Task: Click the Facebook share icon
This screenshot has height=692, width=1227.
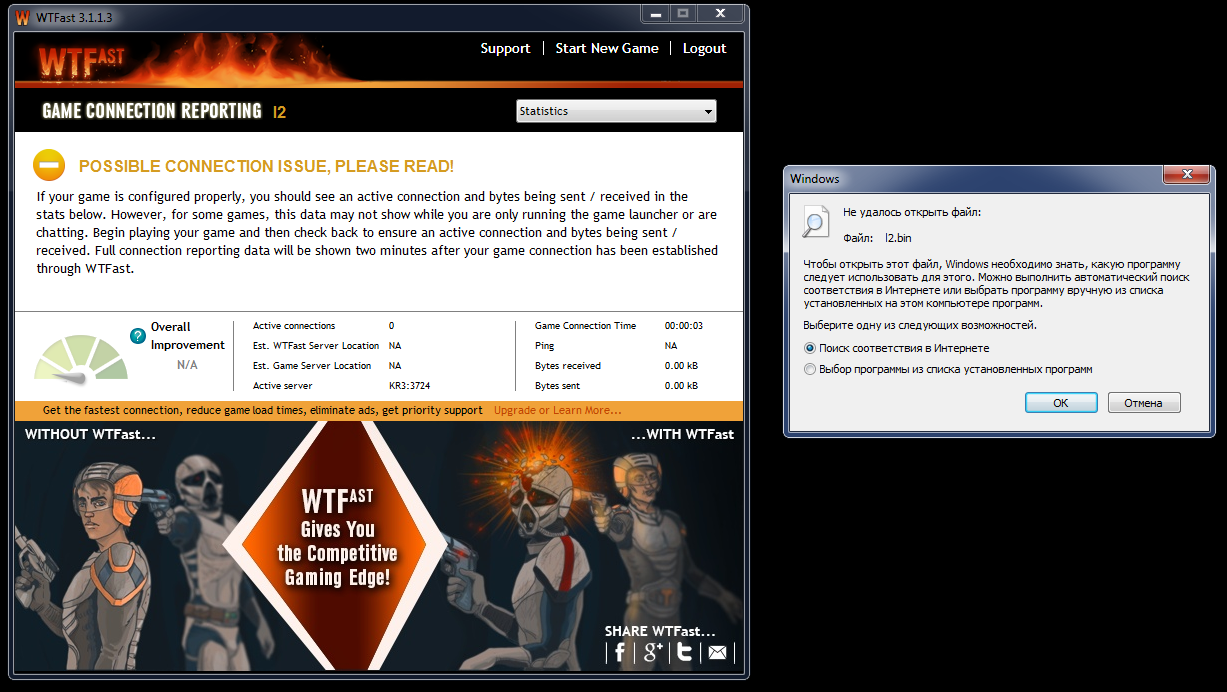Action: pyautogui.click(x=620, y=653)
